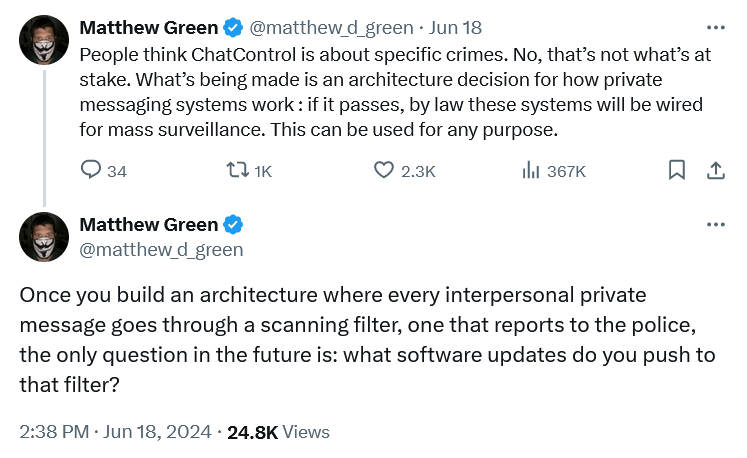Click the 24.8K Views count

click(278, 432)
